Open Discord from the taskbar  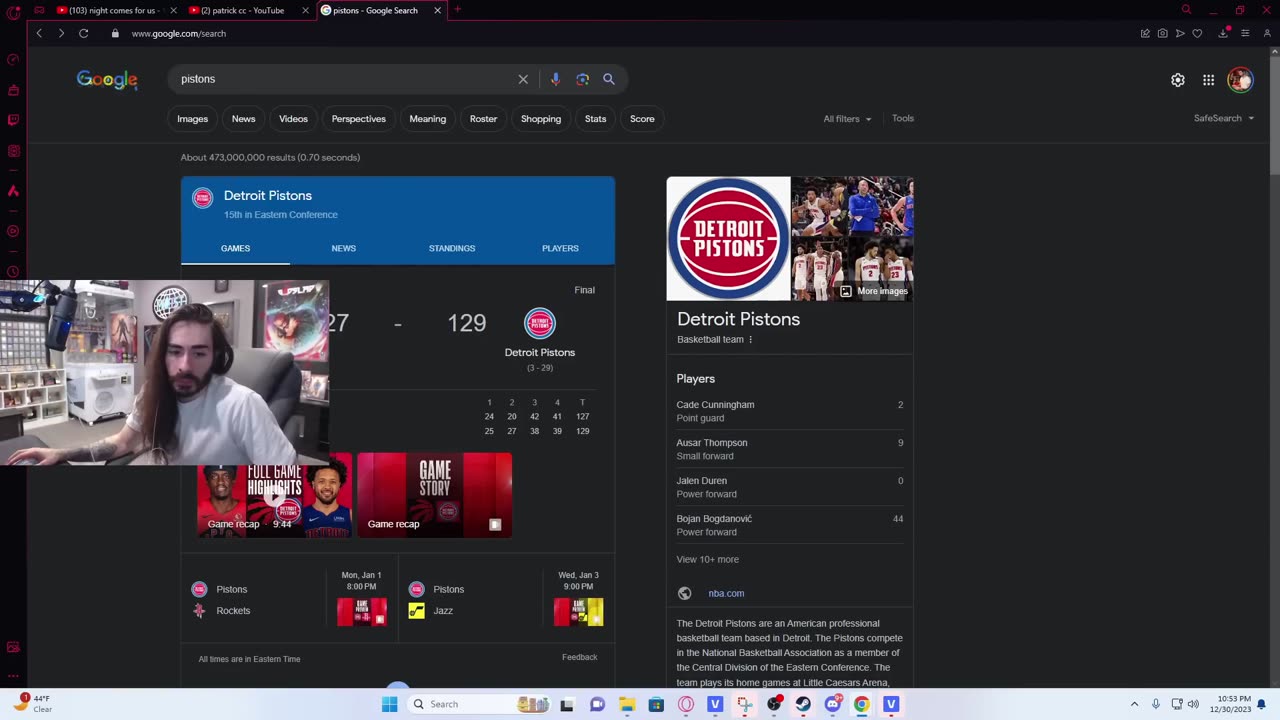832,704
